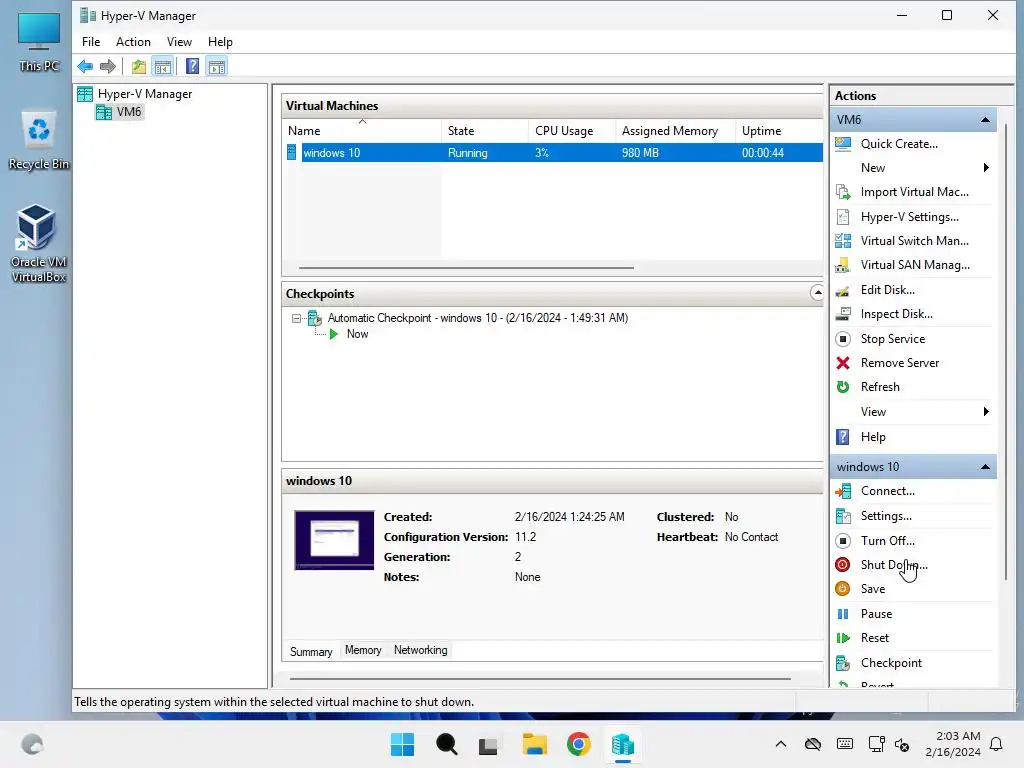Click the Checkpoint icon in Actions
The height and width of the screenshot is (768, 1024).
(x=843, y=663)
